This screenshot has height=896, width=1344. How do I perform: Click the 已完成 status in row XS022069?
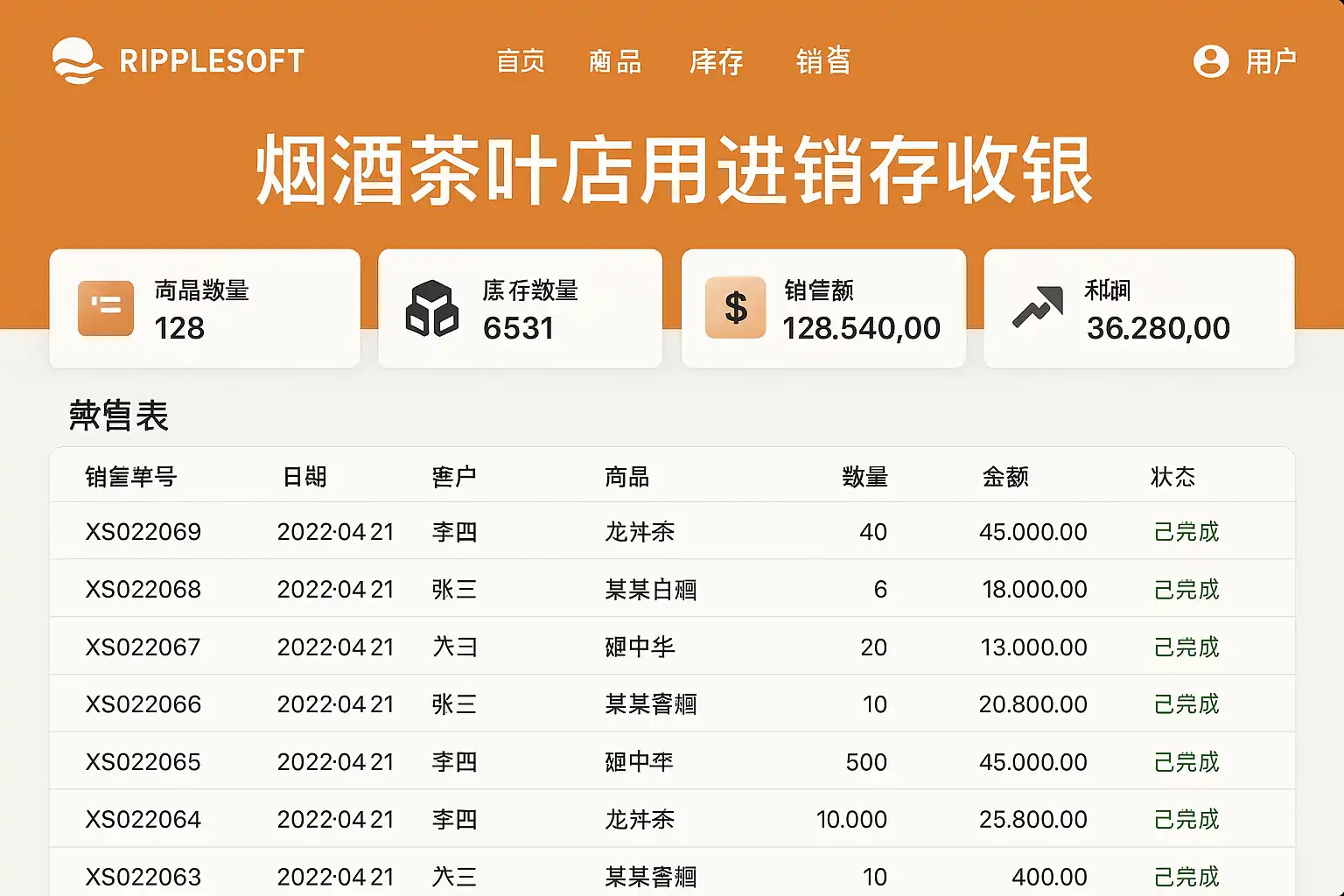click(1186, 532)
